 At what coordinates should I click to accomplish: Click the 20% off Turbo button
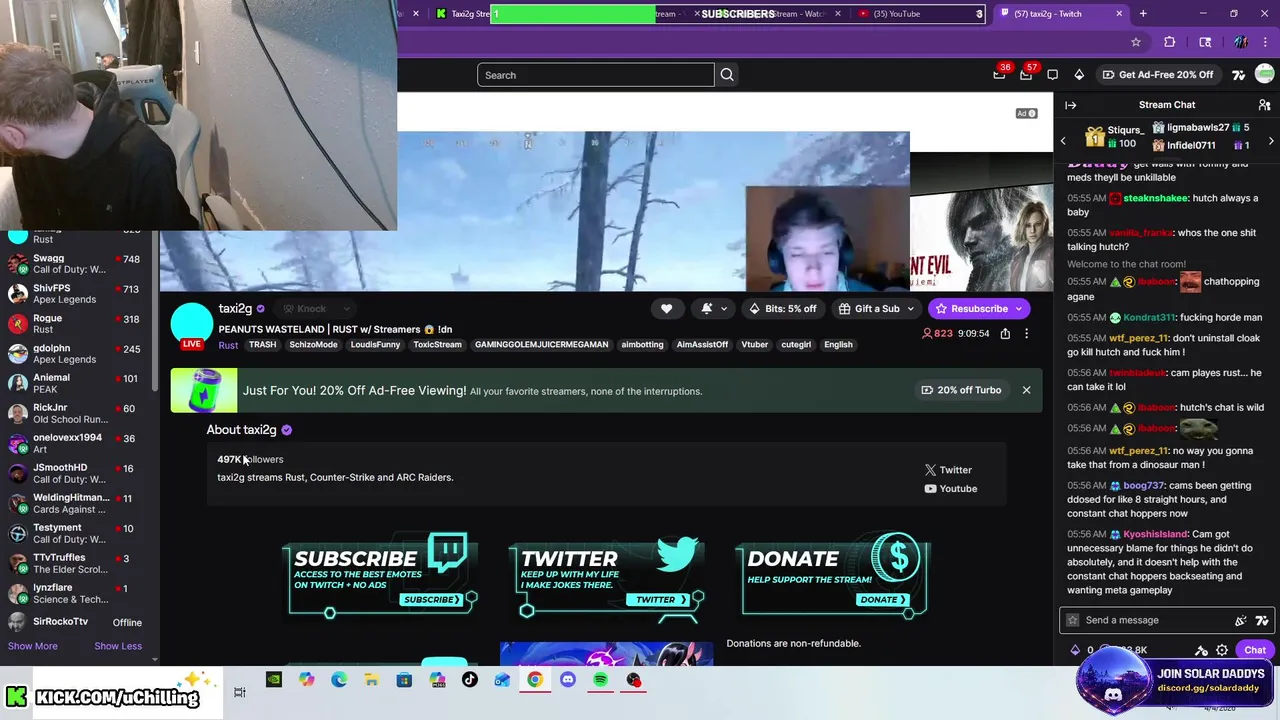point(961,390)
